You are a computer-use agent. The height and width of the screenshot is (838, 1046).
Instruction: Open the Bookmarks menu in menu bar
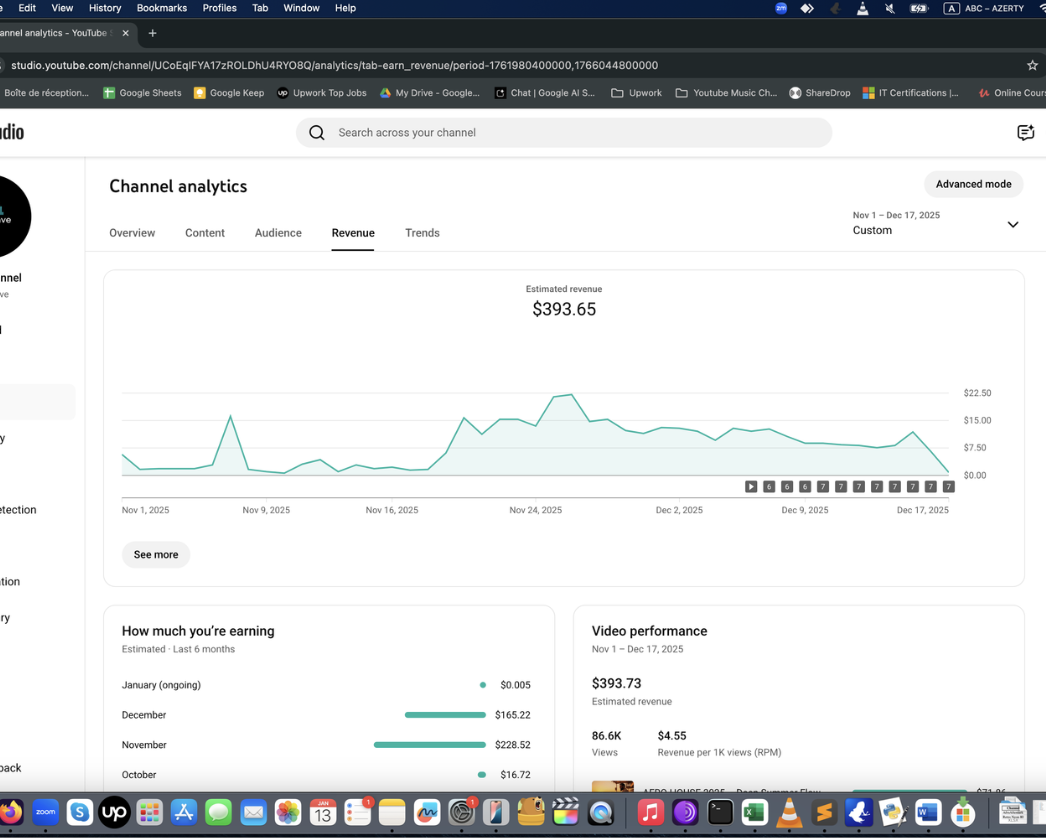point(161,8)
